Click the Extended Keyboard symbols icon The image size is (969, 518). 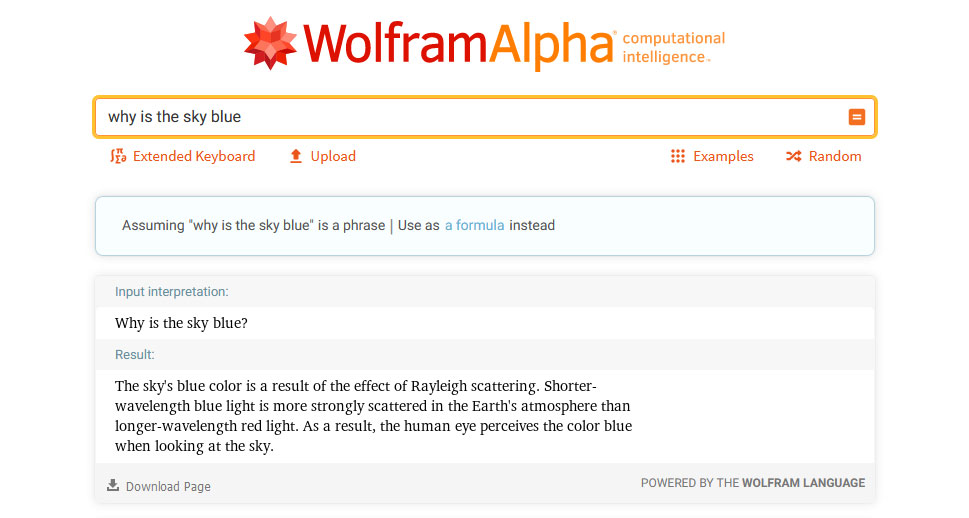coord(118,156)
